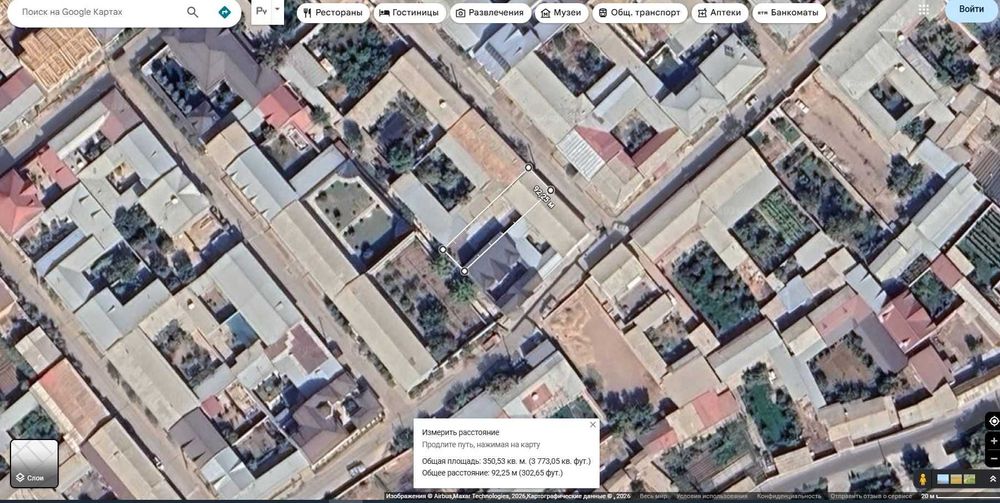
Task: Select the light-blue map type thumbnail
Action: pos(943,479)
